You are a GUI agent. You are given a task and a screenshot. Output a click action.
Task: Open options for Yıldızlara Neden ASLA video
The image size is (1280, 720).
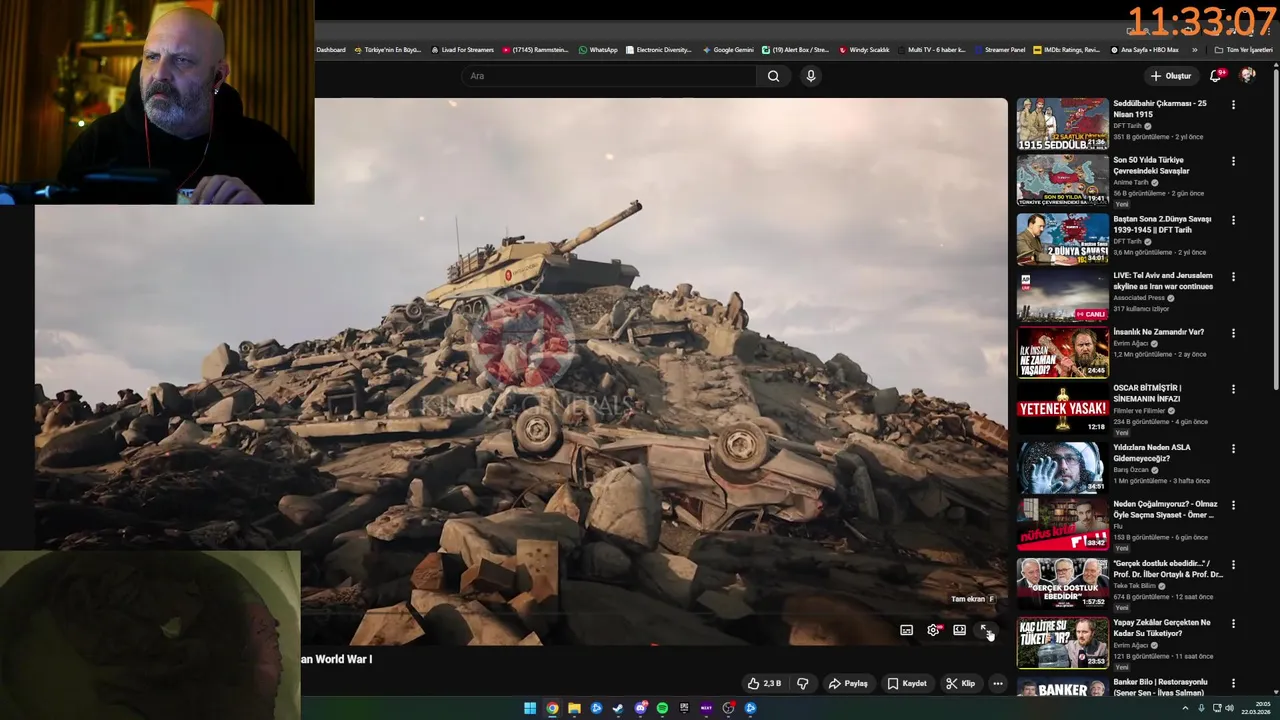pos(1233,449)
